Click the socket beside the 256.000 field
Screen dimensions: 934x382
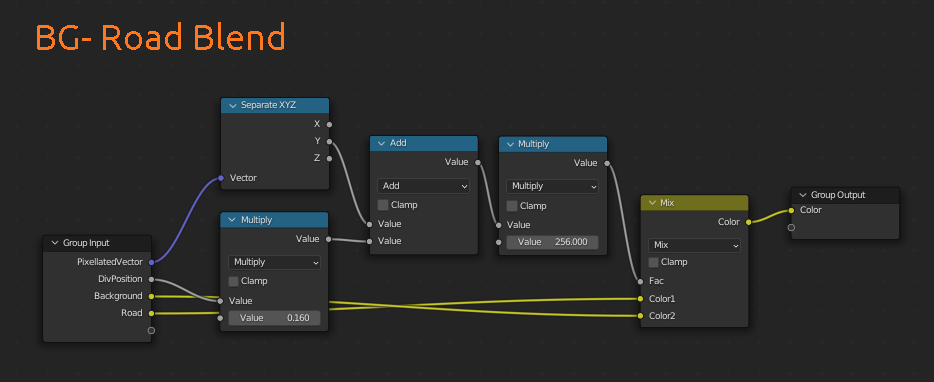[499, 242]
